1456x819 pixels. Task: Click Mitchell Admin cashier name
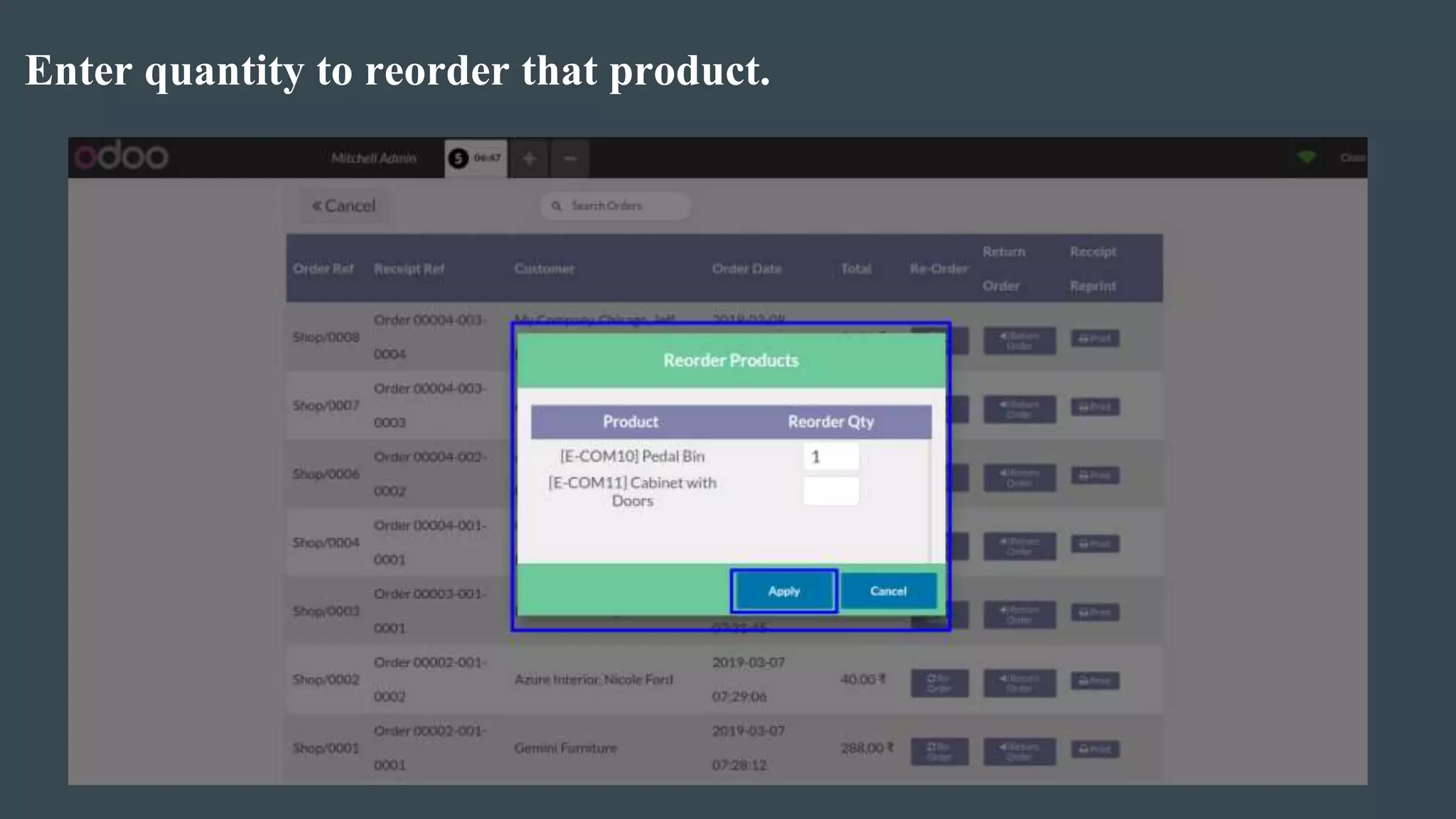[x=373, y=158]
